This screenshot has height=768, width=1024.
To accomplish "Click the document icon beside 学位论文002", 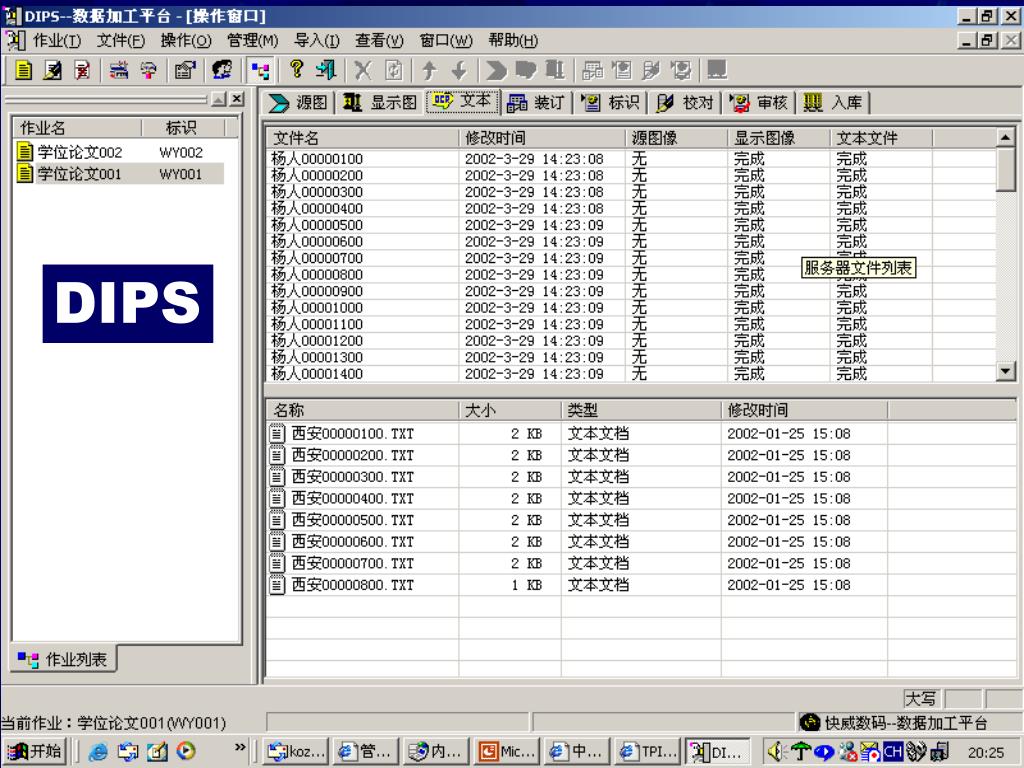I will pyautogui.click(x=25, y=152).
